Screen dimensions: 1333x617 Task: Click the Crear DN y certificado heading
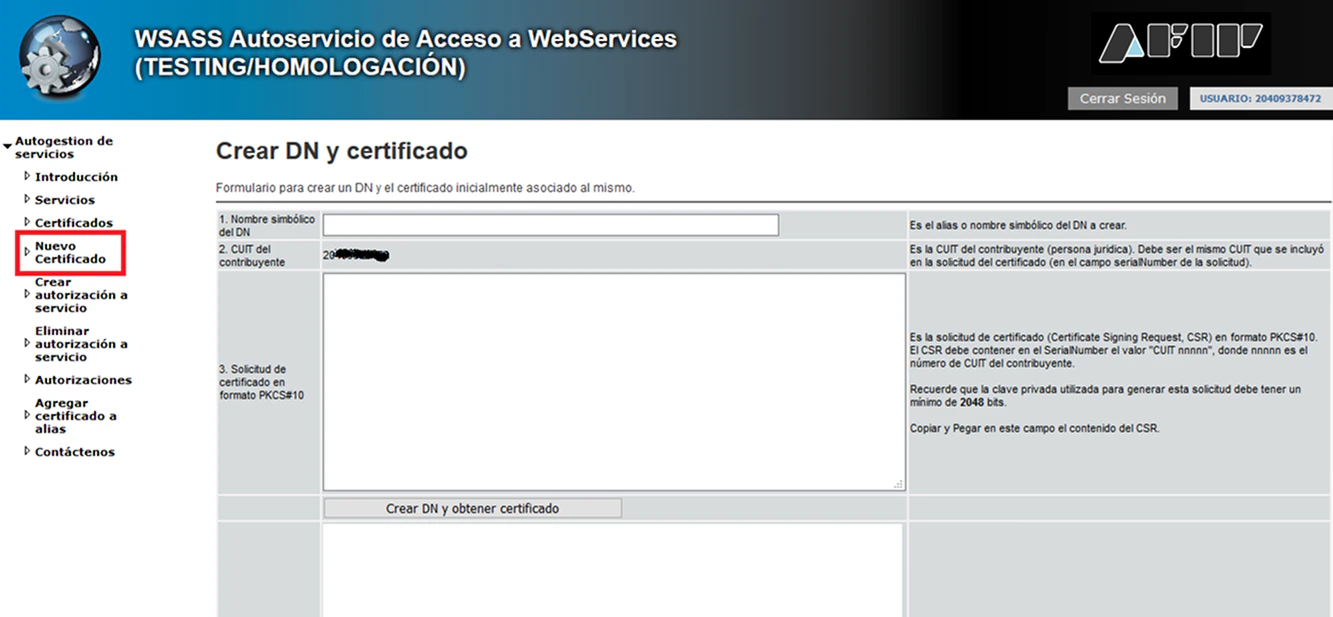tap(342, 152)
